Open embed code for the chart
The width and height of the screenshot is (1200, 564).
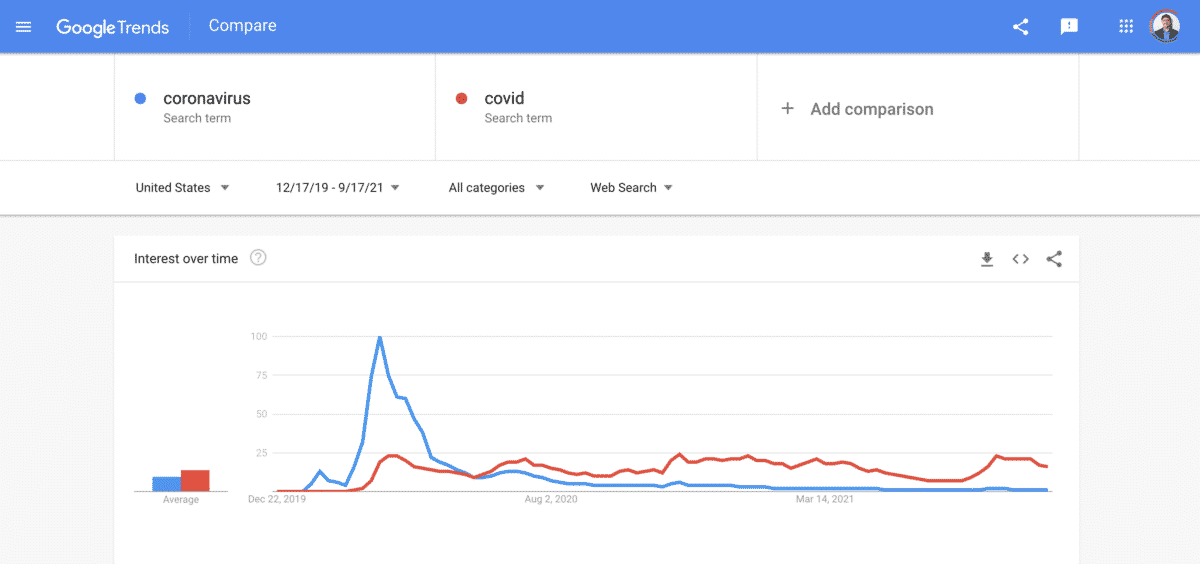1020,259
